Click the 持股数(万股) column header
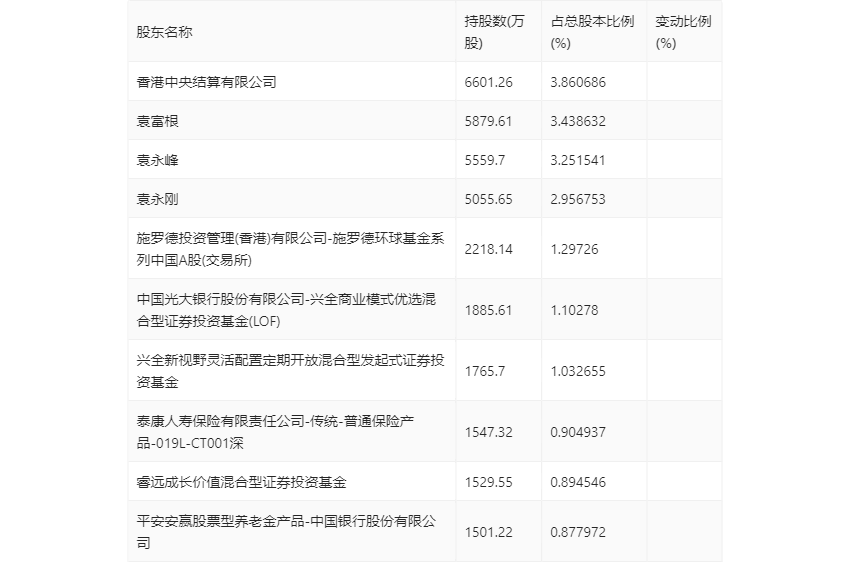The width and height of the screenshot is (850, 562). pos(494,32)
